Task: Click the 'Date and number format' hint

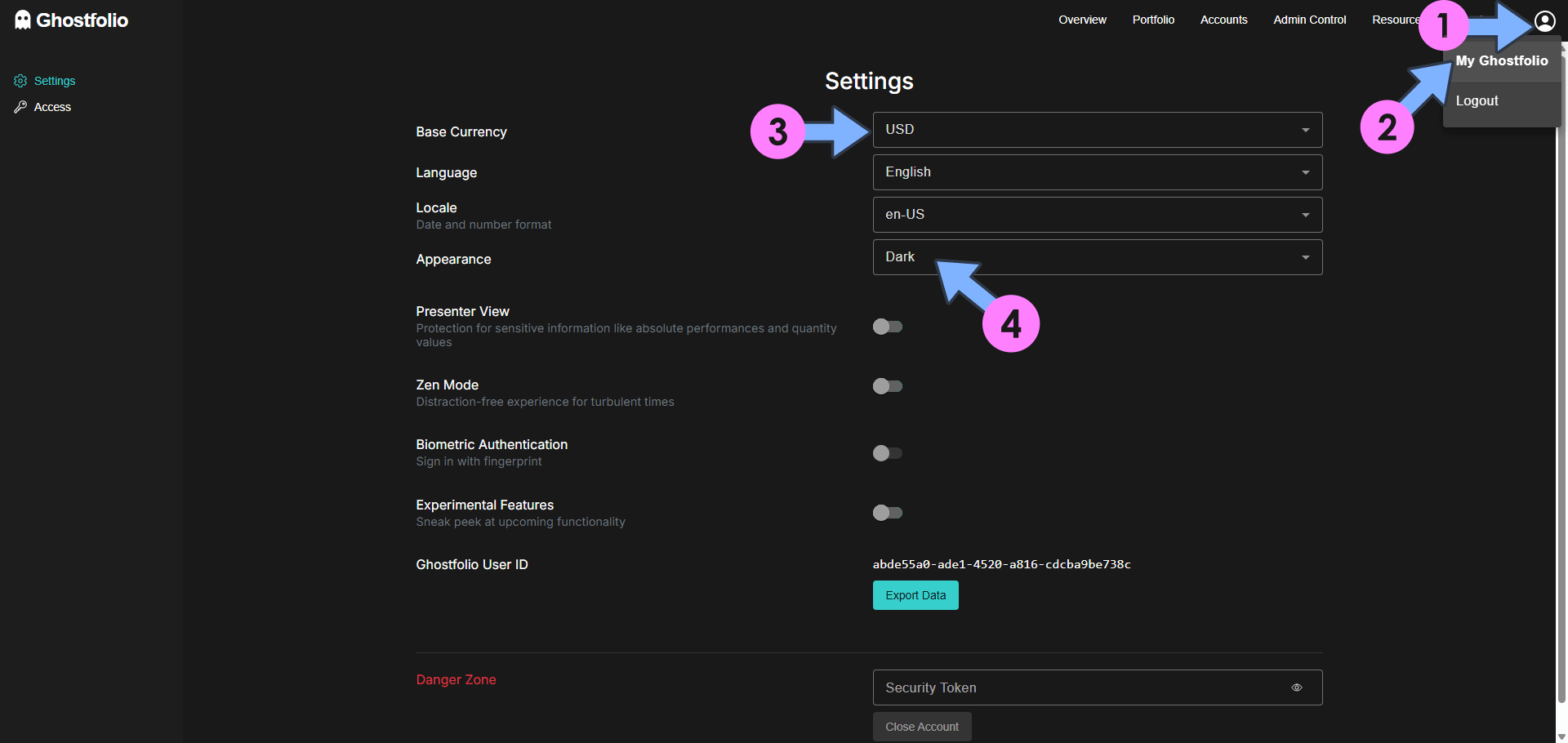Action: click(483, 225)
